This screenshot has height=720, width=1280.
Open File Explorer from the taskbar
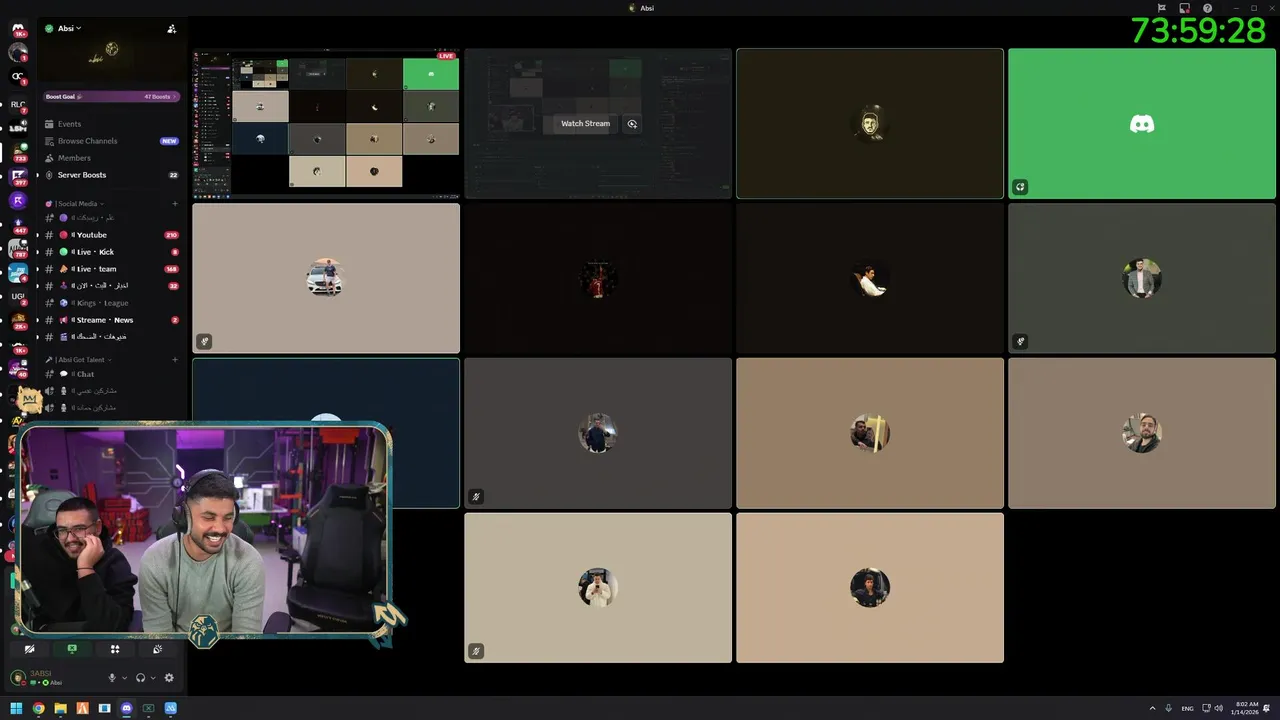coord(60,708)
